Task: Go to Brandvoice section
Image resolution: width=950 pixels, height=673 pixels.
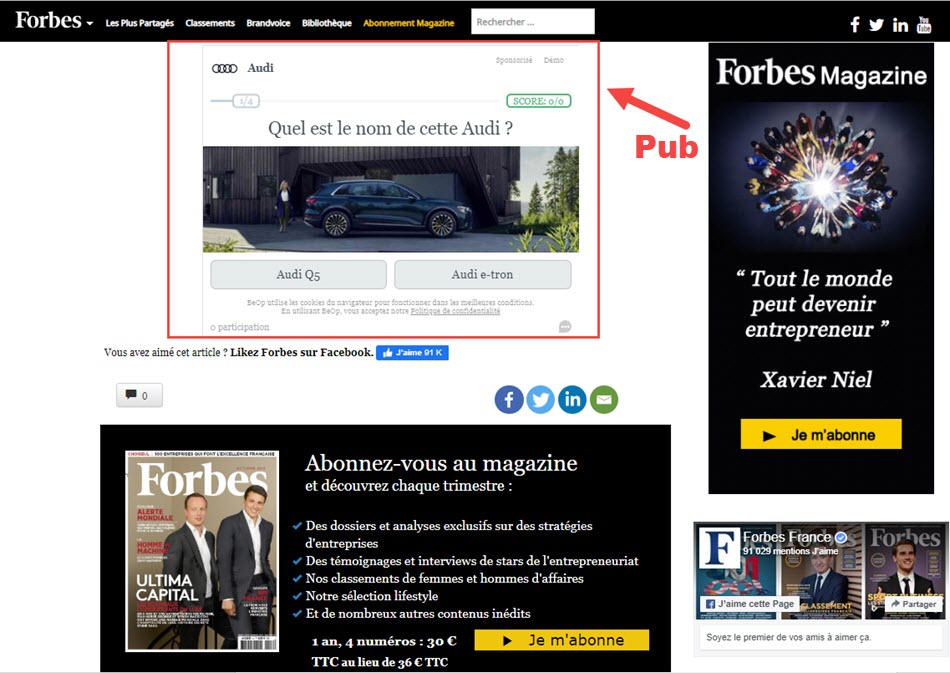Action: [268, 23]
